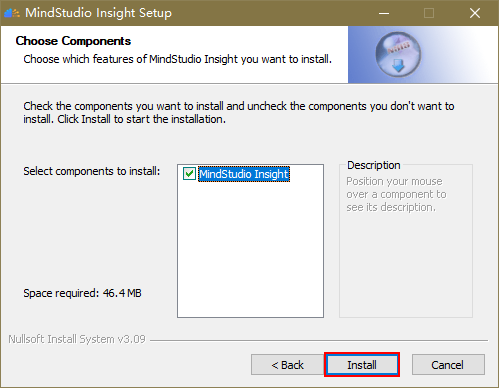Click the MindStudio Insight title bar icon
Screen dimensions: 499x388
[x=12, y=13]
